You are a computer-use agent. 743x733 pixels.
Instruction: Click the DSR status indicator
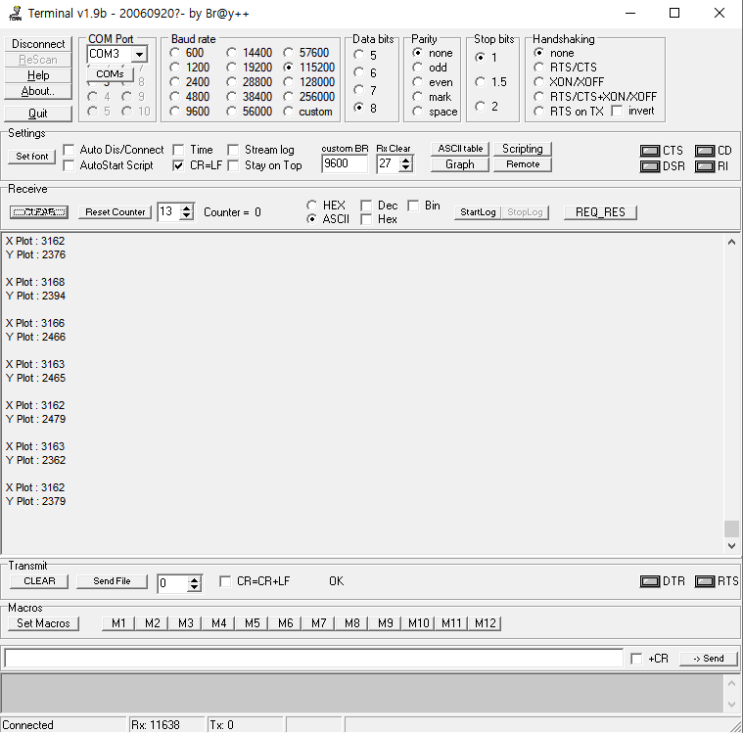(x=650, y=166)
